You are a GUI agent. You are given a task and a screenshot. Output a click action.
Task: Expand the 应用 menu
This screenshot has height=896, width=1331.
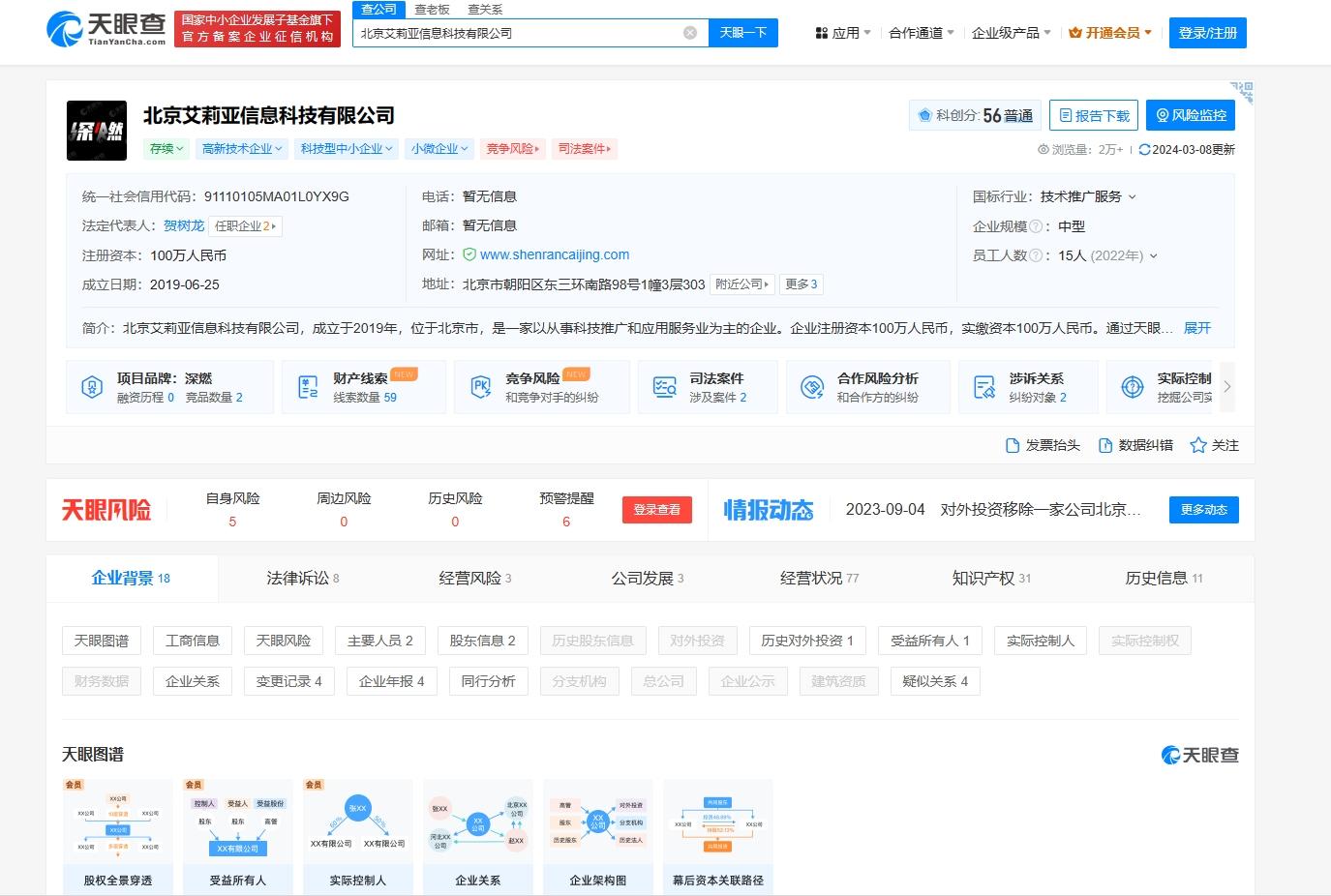tap(843, 33)
